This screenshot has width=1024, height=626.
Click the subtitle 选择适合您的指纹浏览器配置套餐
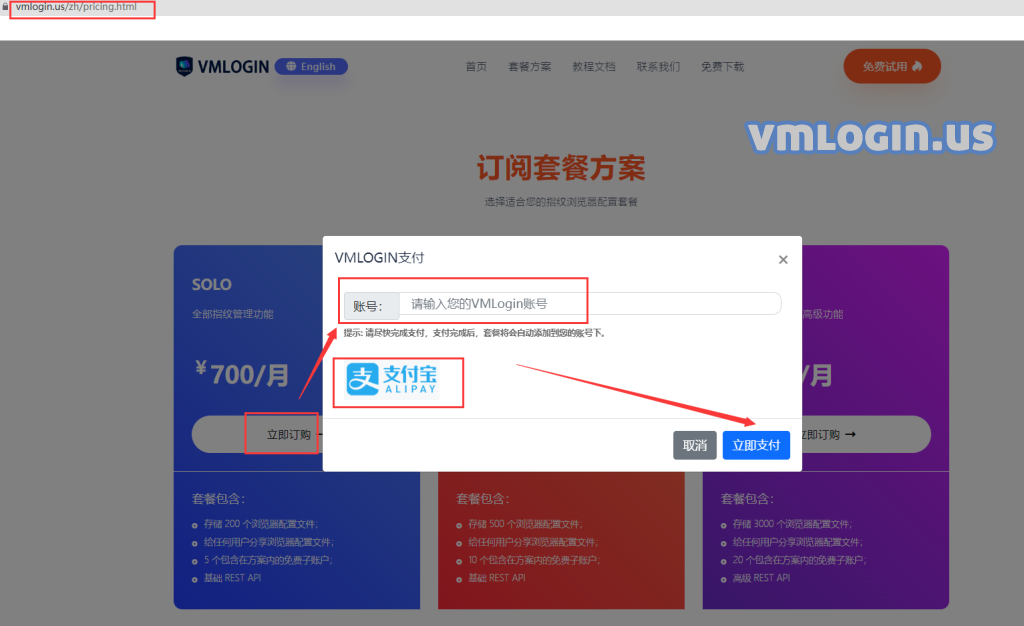click(x=561, y=202)
